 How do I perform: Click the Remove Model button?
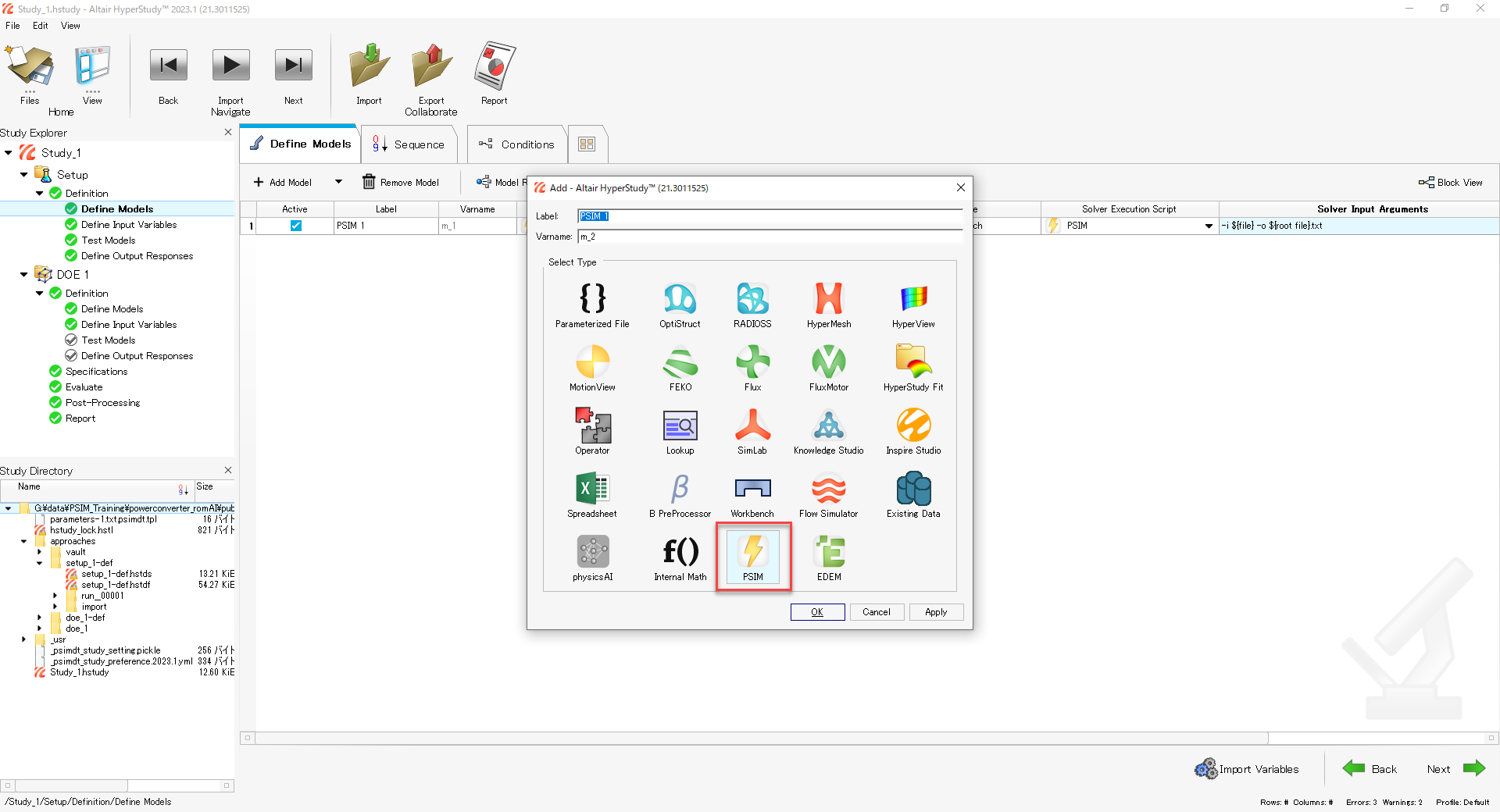tap(401, 182)
